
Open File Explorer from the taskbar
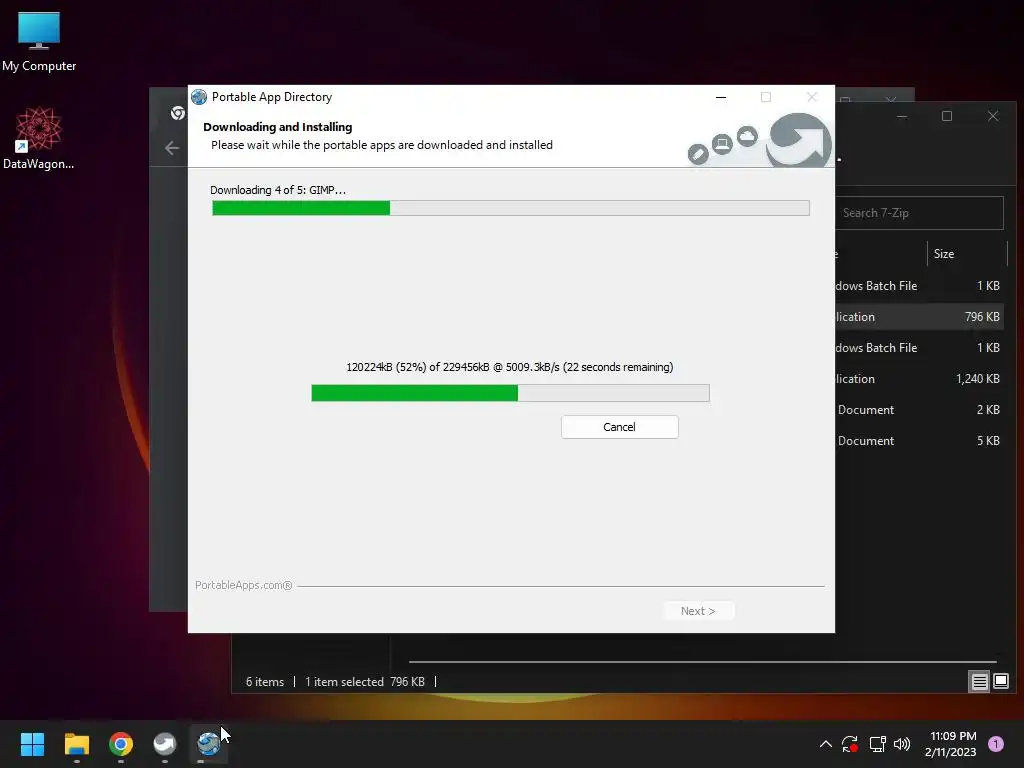[77, 744]
